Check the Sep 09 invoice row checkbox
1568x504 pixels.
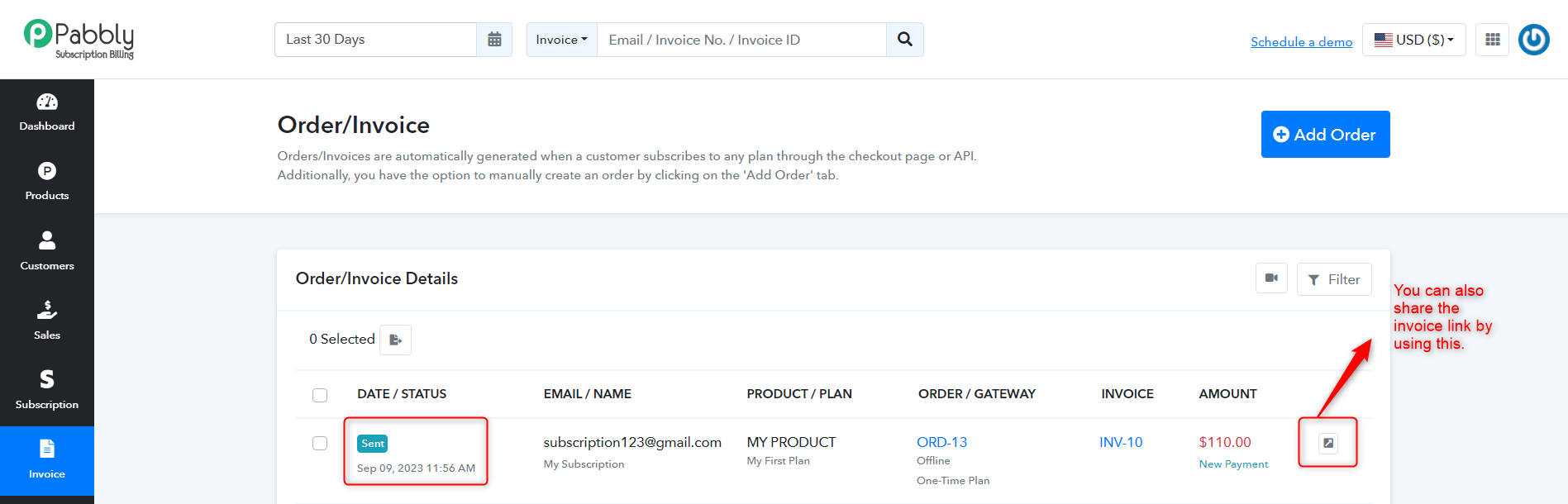pos(320,444)
